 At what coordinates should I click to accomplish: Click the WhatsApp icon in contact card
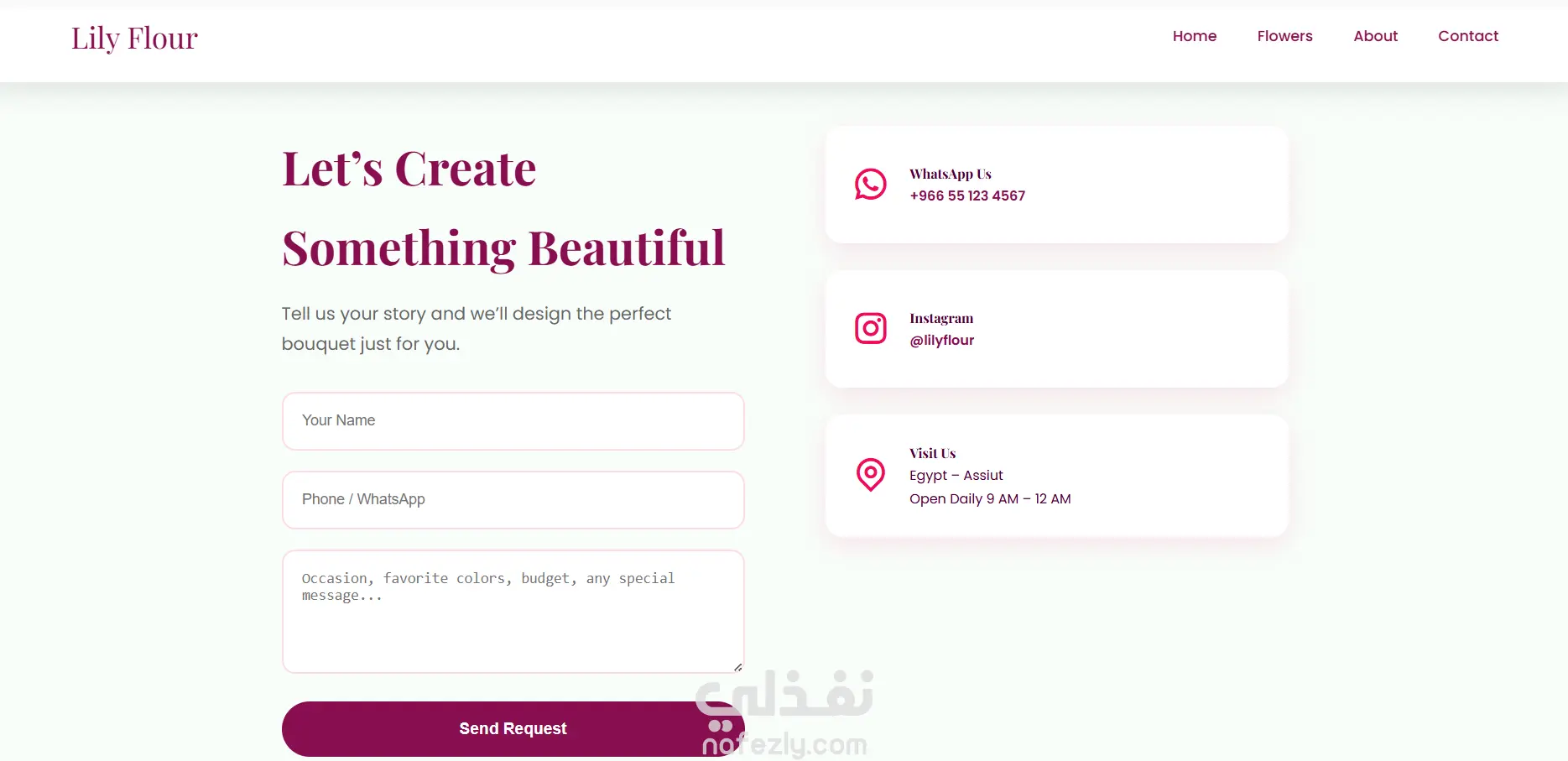pyautogui.click(x=870, y=184)
